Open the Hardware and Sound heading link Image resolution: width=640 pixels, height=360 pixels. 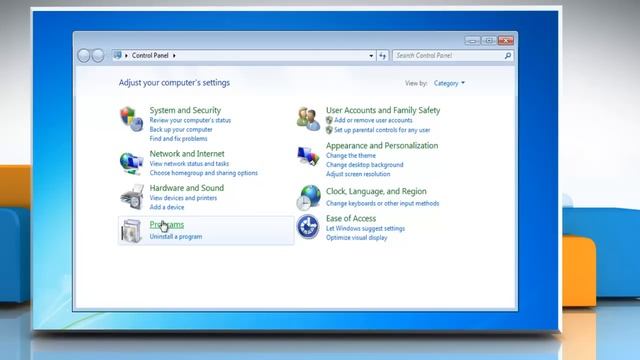point(187,188)
